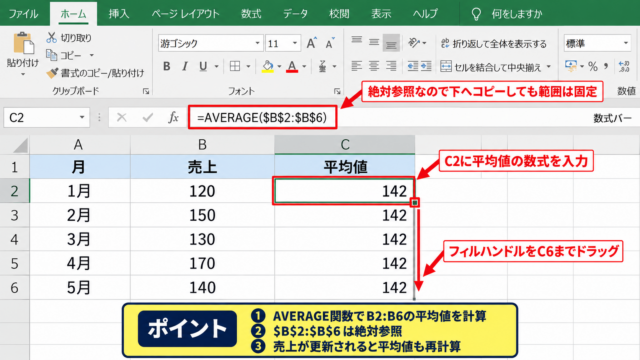Open the number format 標準 dropdown

[x=626, y=43]
